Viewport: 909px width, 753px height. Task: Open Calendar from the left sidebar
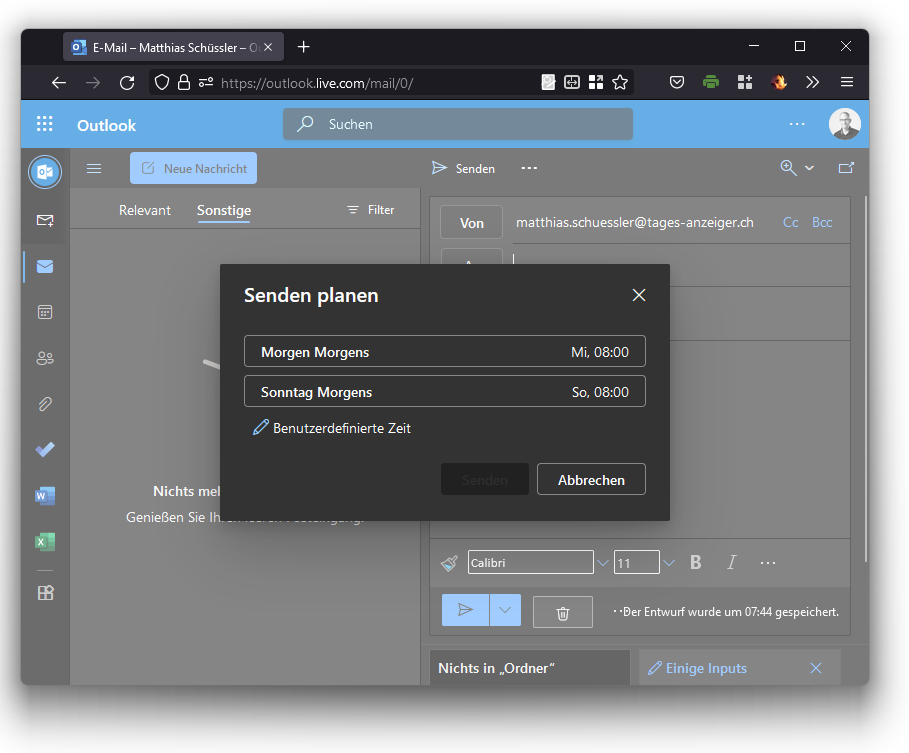[x=45, y=312]
